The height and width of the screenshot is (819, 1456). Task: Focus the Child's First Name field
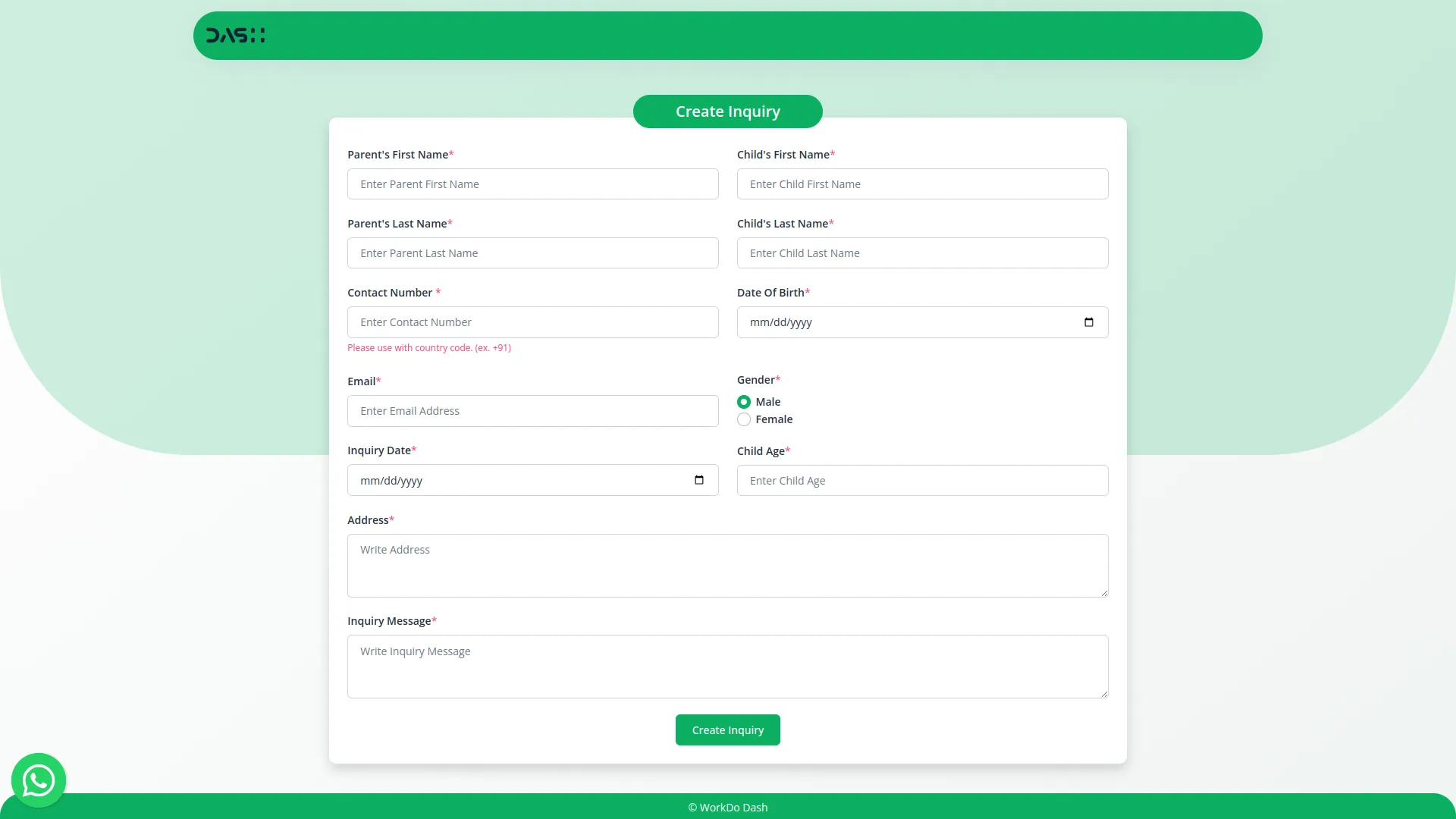922,184
